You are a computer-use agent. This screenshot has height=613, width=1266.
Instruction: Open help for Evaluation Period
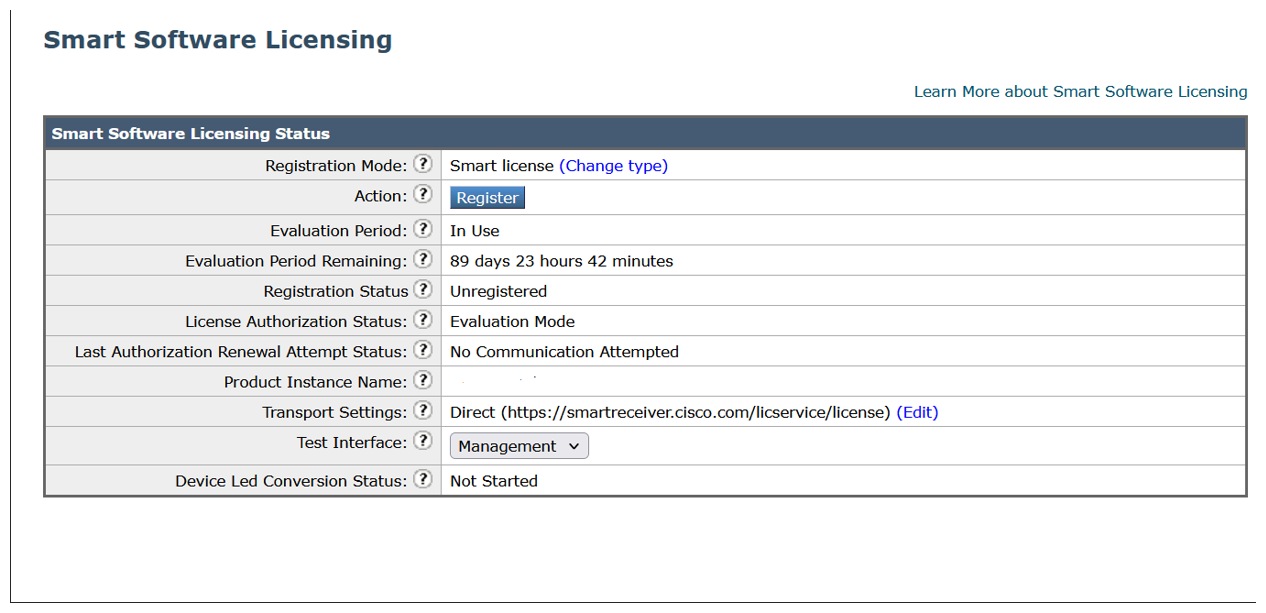[x=423, y=230]
